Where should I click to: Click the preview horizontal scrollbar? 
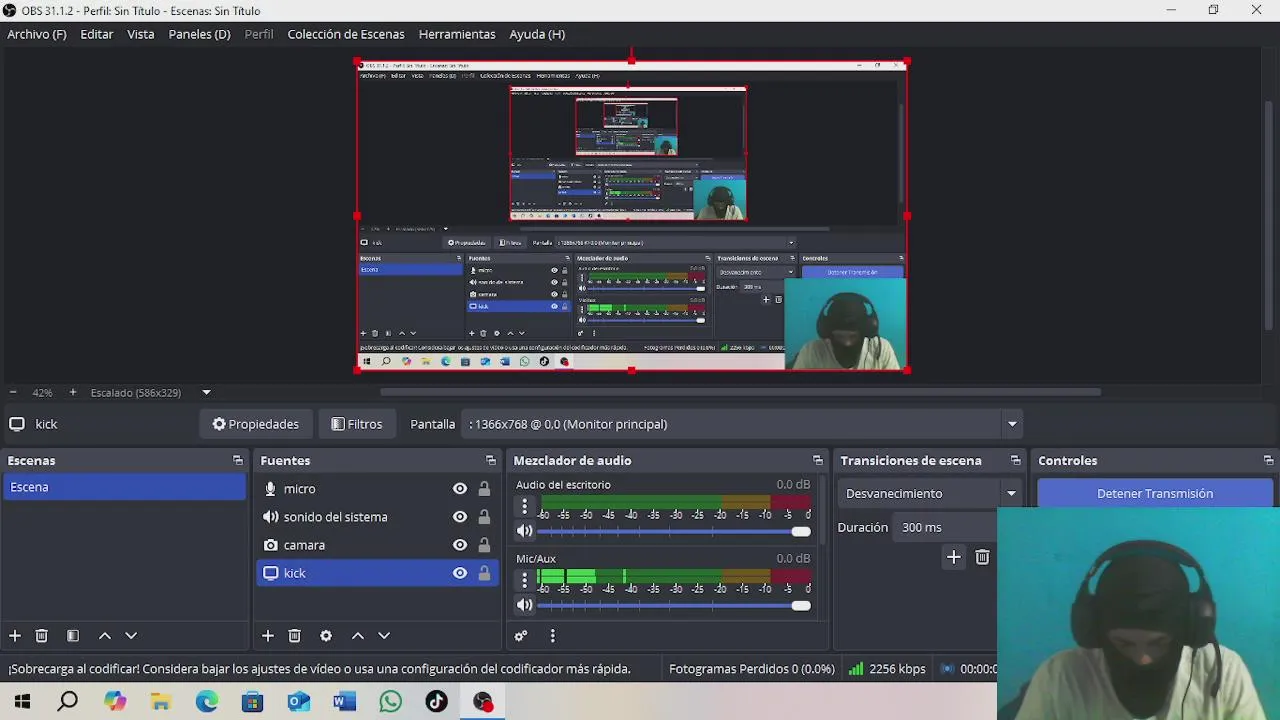tap(741, 392)
